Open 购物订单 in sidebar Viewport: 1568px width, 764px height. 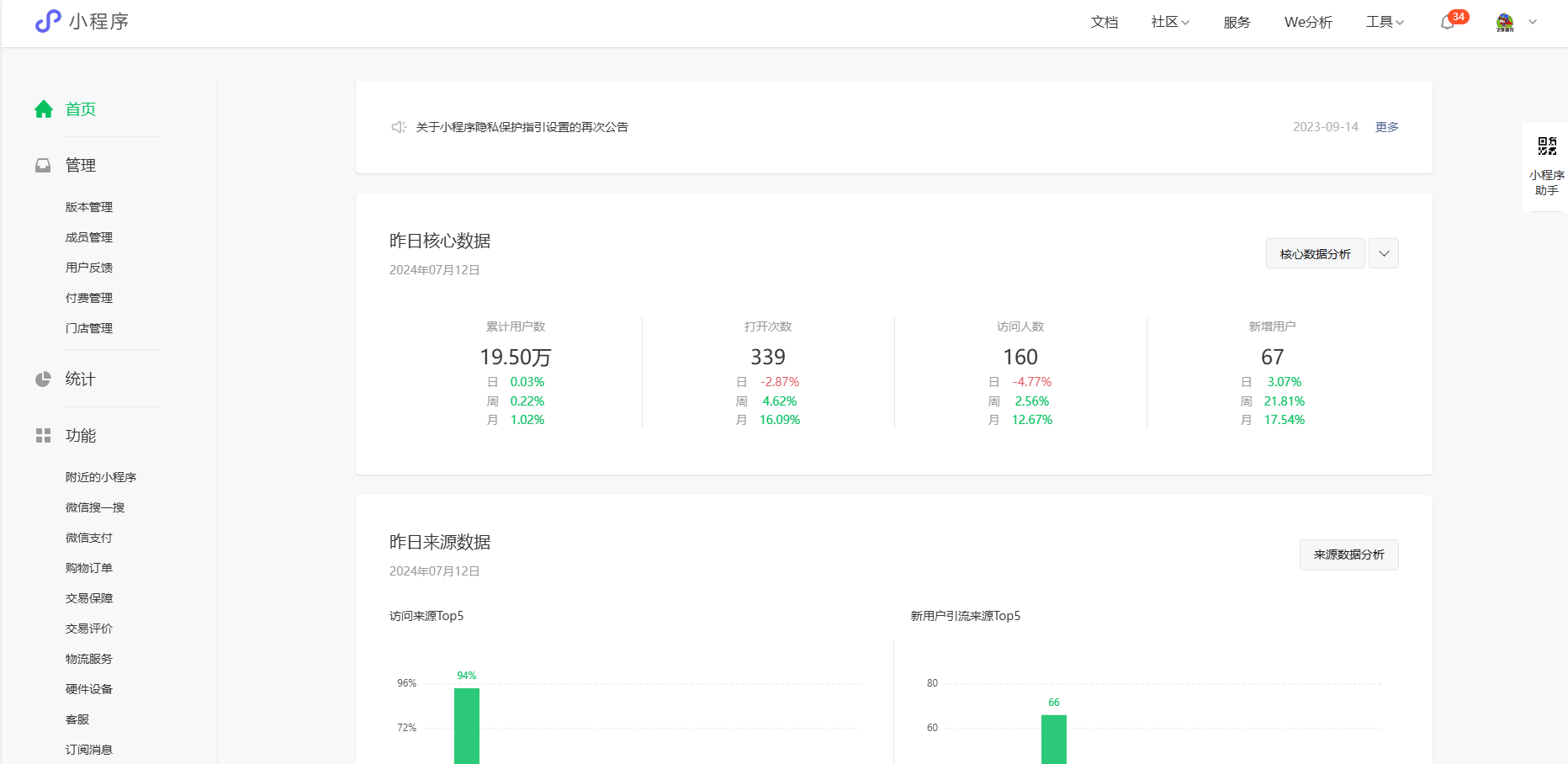point(89,568)
